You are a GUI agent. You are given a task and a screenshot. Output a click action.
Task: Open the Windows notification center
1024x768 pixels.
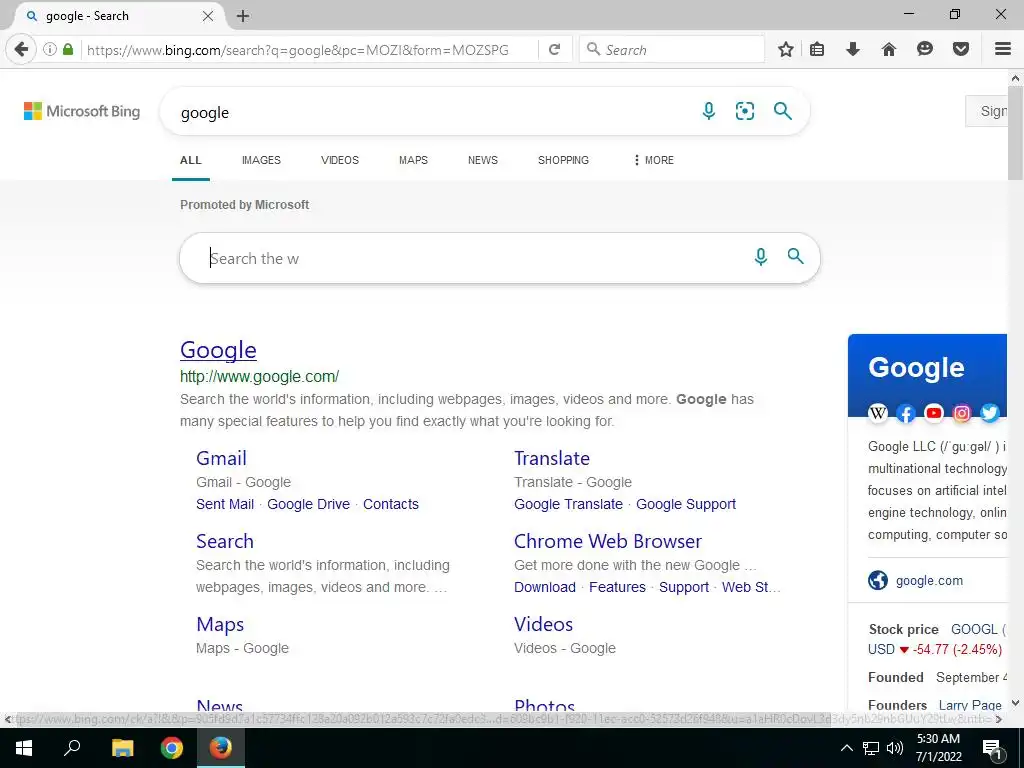(992, 748)
